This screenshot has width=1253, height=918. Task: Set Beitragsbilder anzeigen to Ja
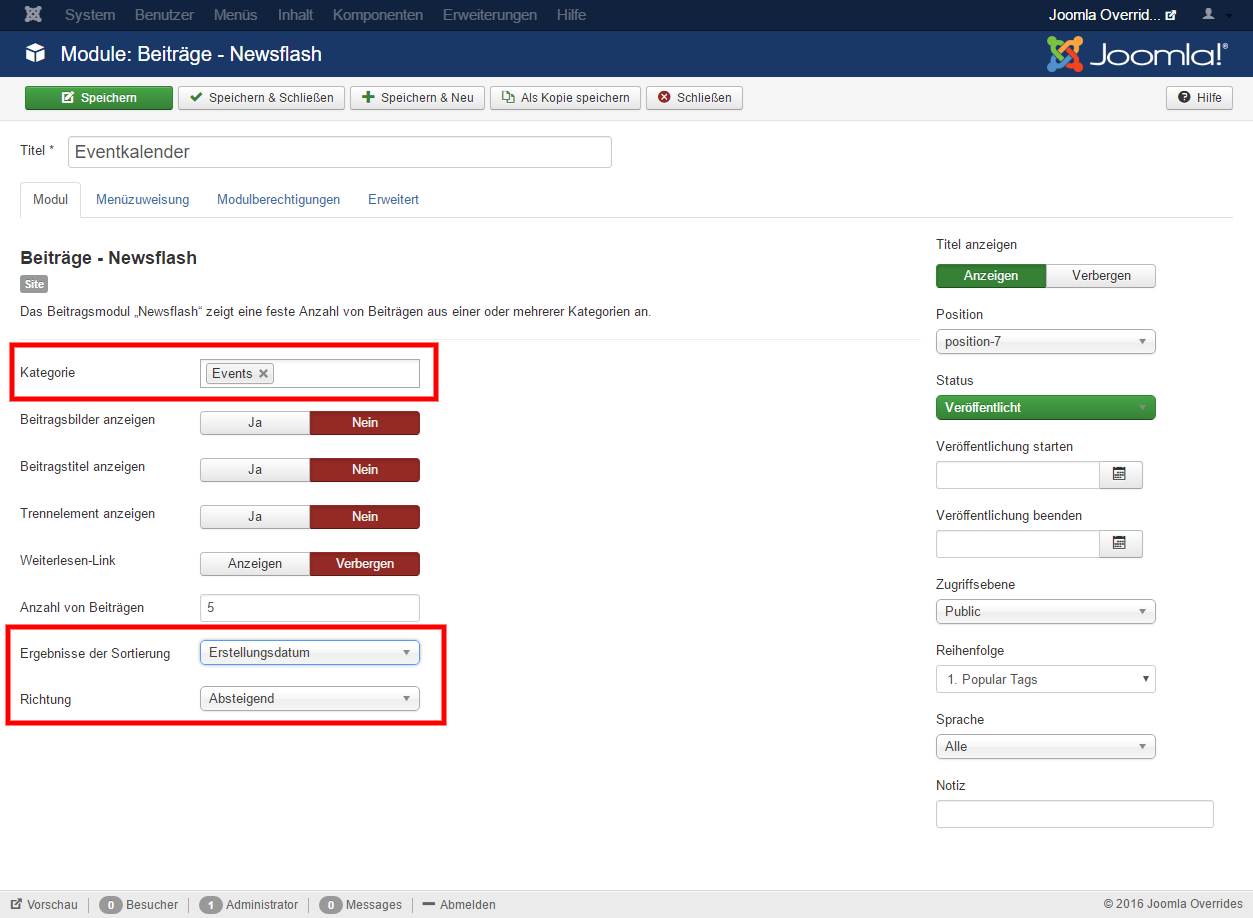(255, 423)
